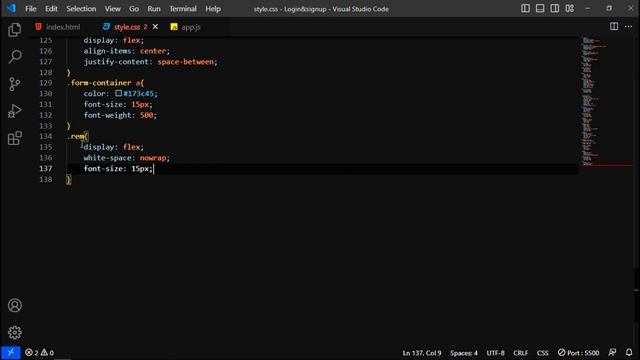The height and width of the screenshot is (360, 640).
Task: Open the Accounts menu icon
Action: (x=15, y=305)
